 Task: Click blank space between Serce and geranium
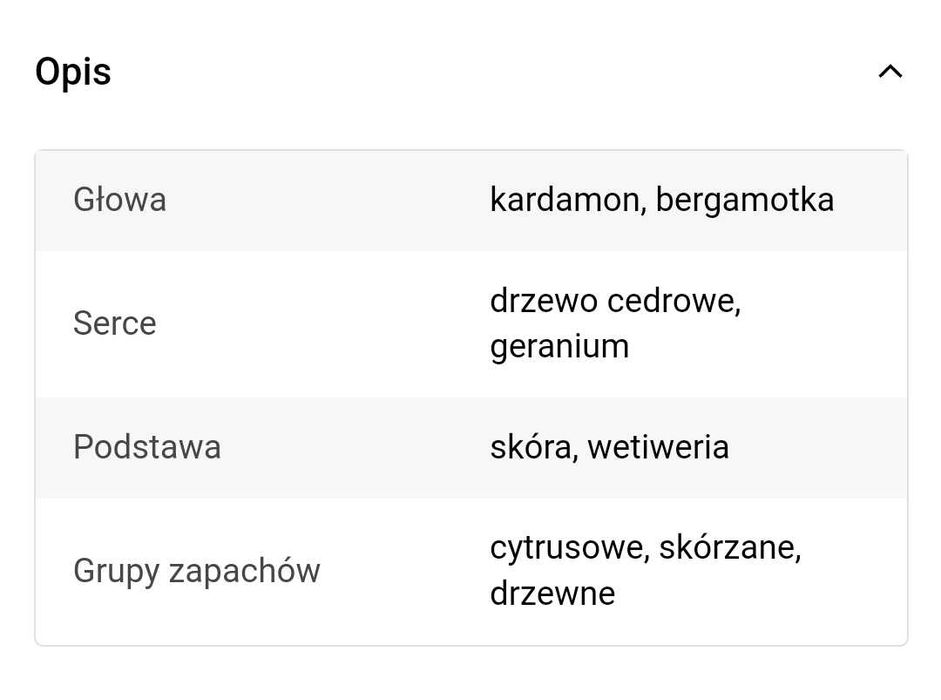(320, 323)
